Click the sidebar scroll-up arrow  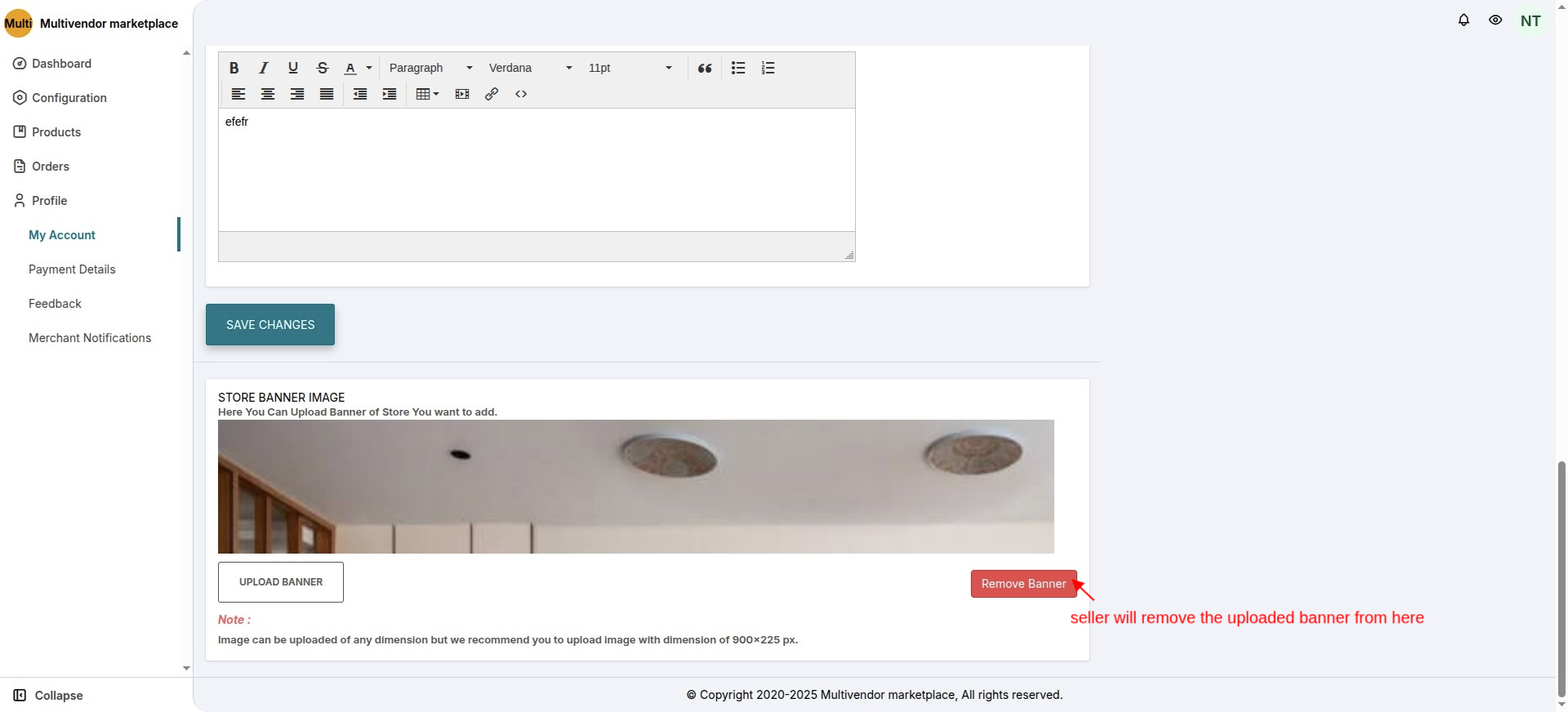[186, 53]
